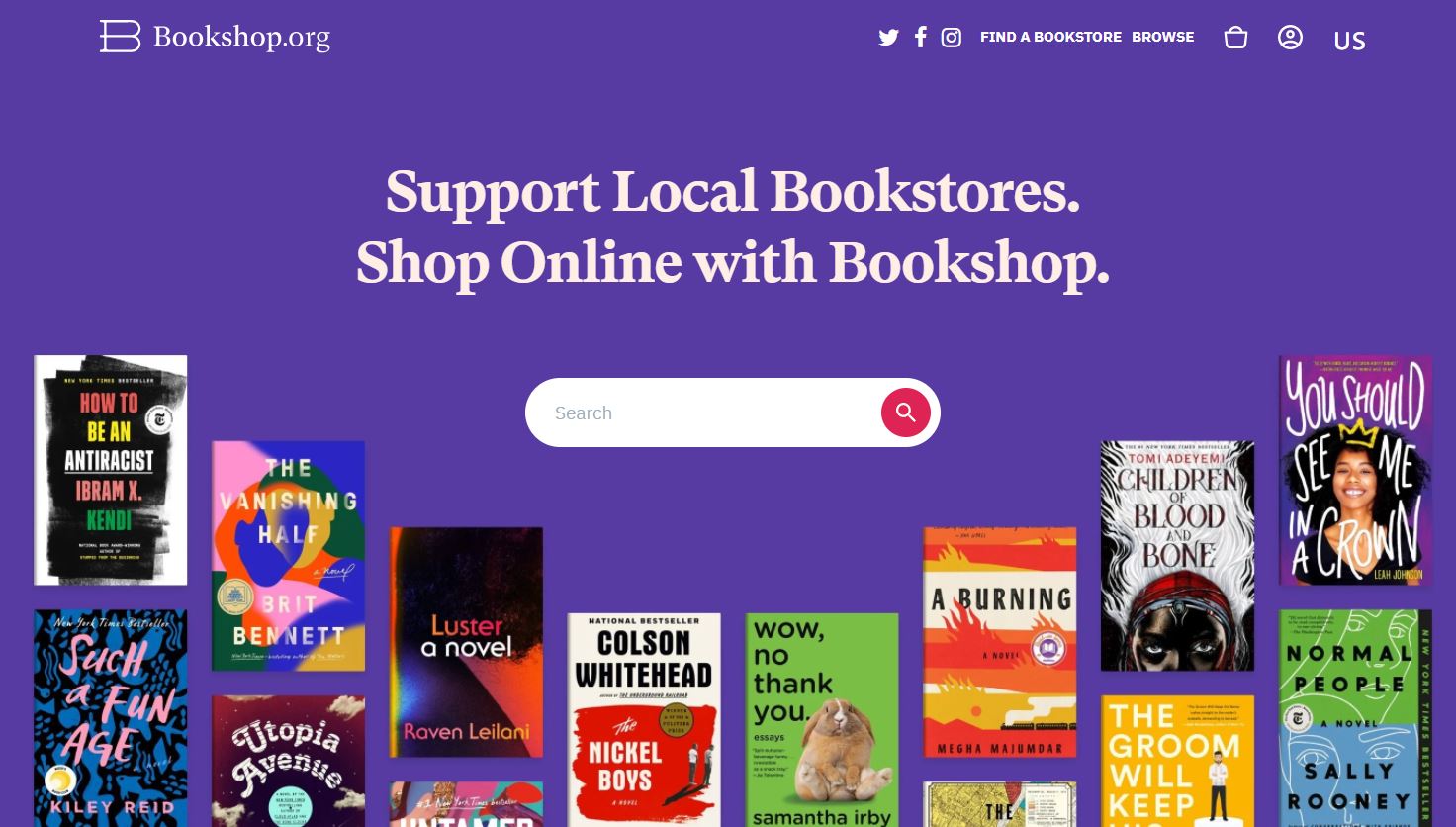Select The Nickel Boys book cover
The image size is (1456, 827).
[x=644, y=720]
